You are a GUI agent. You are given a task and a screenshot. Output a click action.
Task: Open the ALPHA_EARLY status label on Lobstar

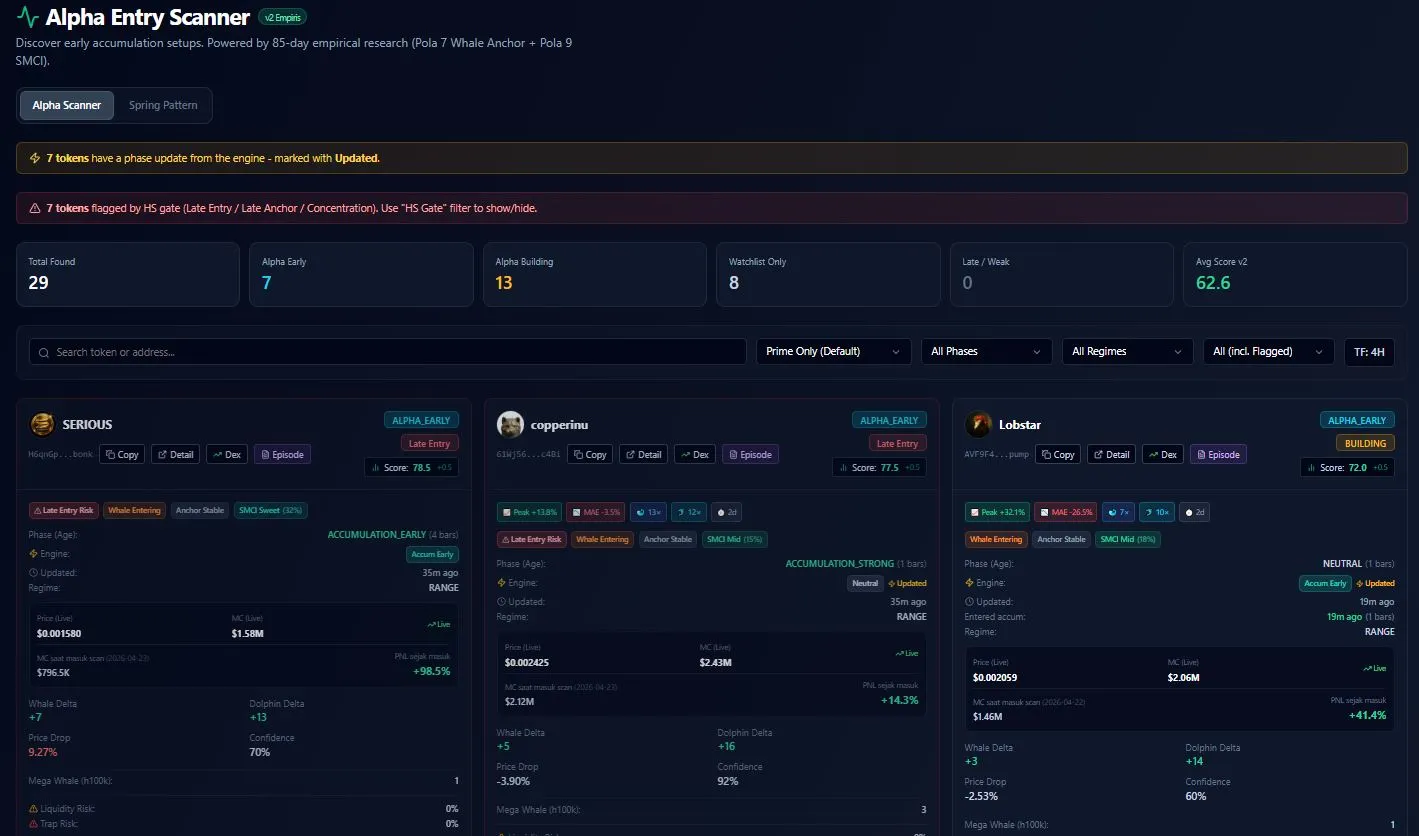pyautogui.click(x=1357, y=419)
